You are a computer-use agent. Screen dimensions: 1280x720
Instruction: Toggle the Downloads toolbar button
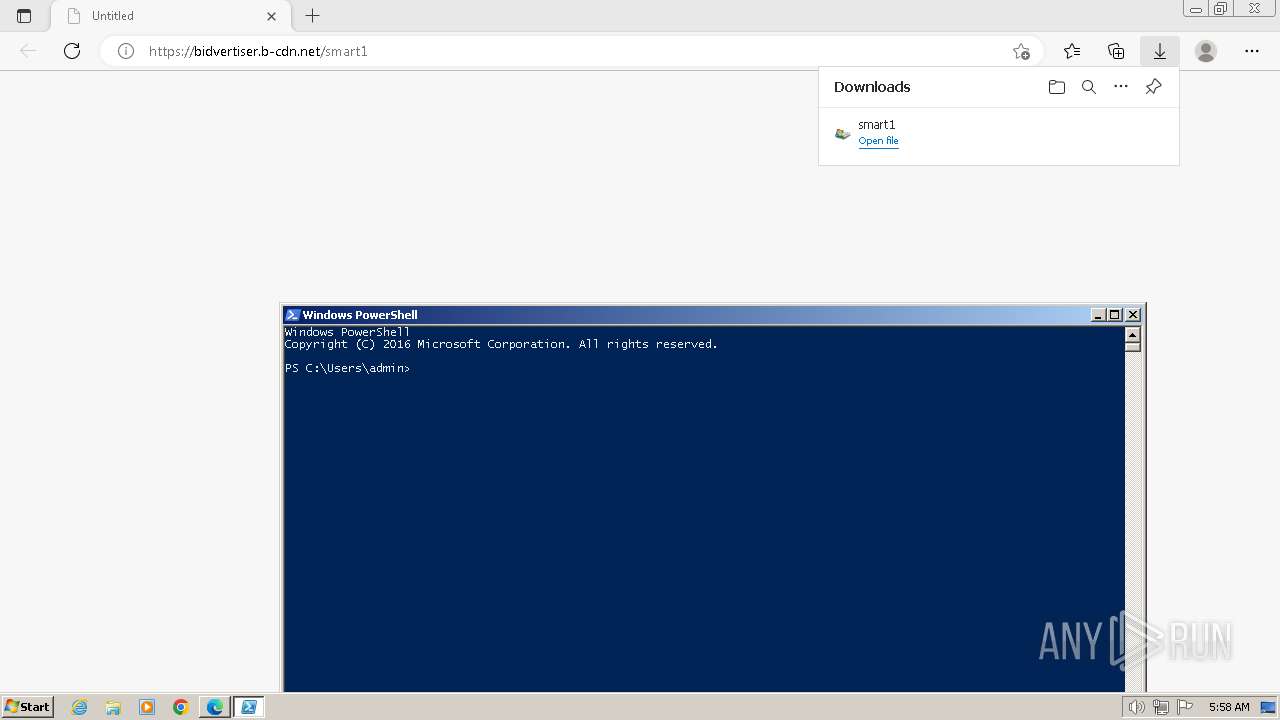tap(1160, 51)
